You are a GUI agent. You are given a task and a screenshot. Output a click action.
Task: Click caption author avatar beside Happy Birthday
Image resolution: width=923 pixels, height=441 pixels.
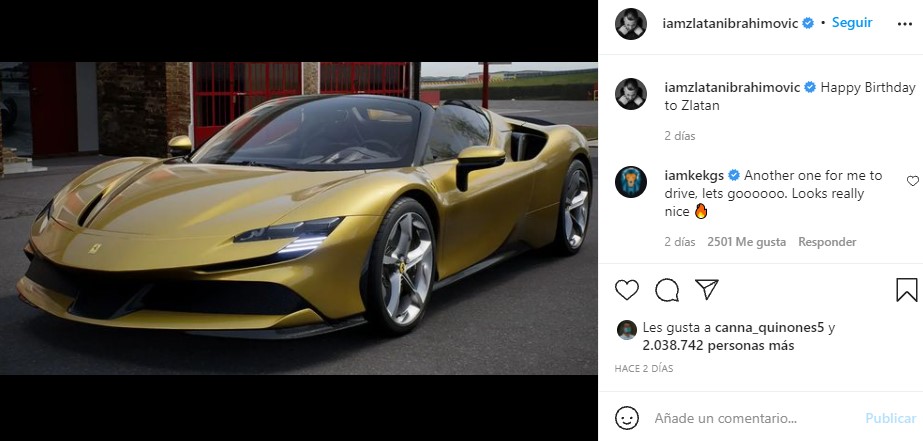click(x=630, y=94)
